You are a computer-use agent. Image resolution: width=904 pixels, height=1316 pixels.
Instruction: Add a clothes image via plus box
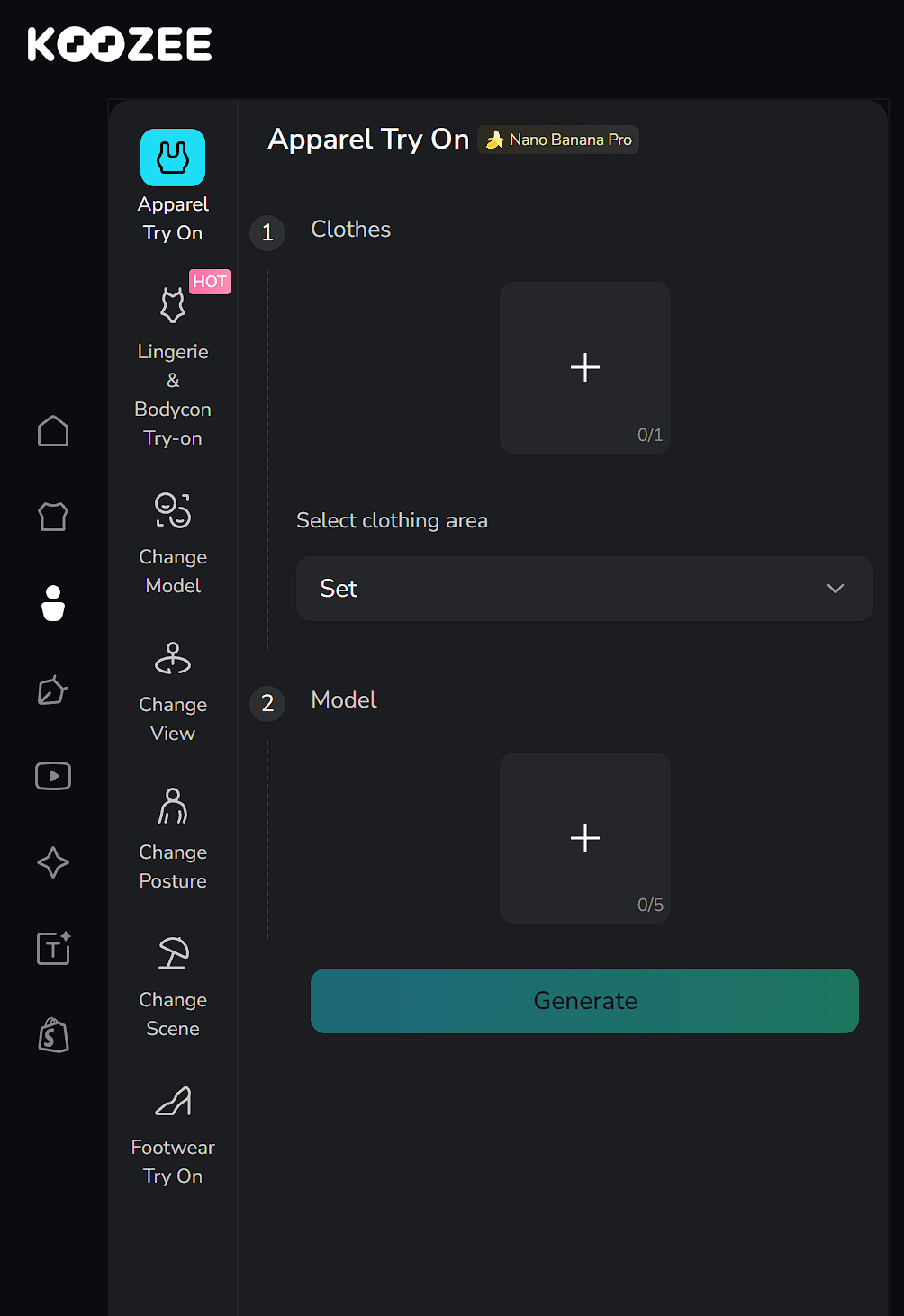[x=585, y=367]
